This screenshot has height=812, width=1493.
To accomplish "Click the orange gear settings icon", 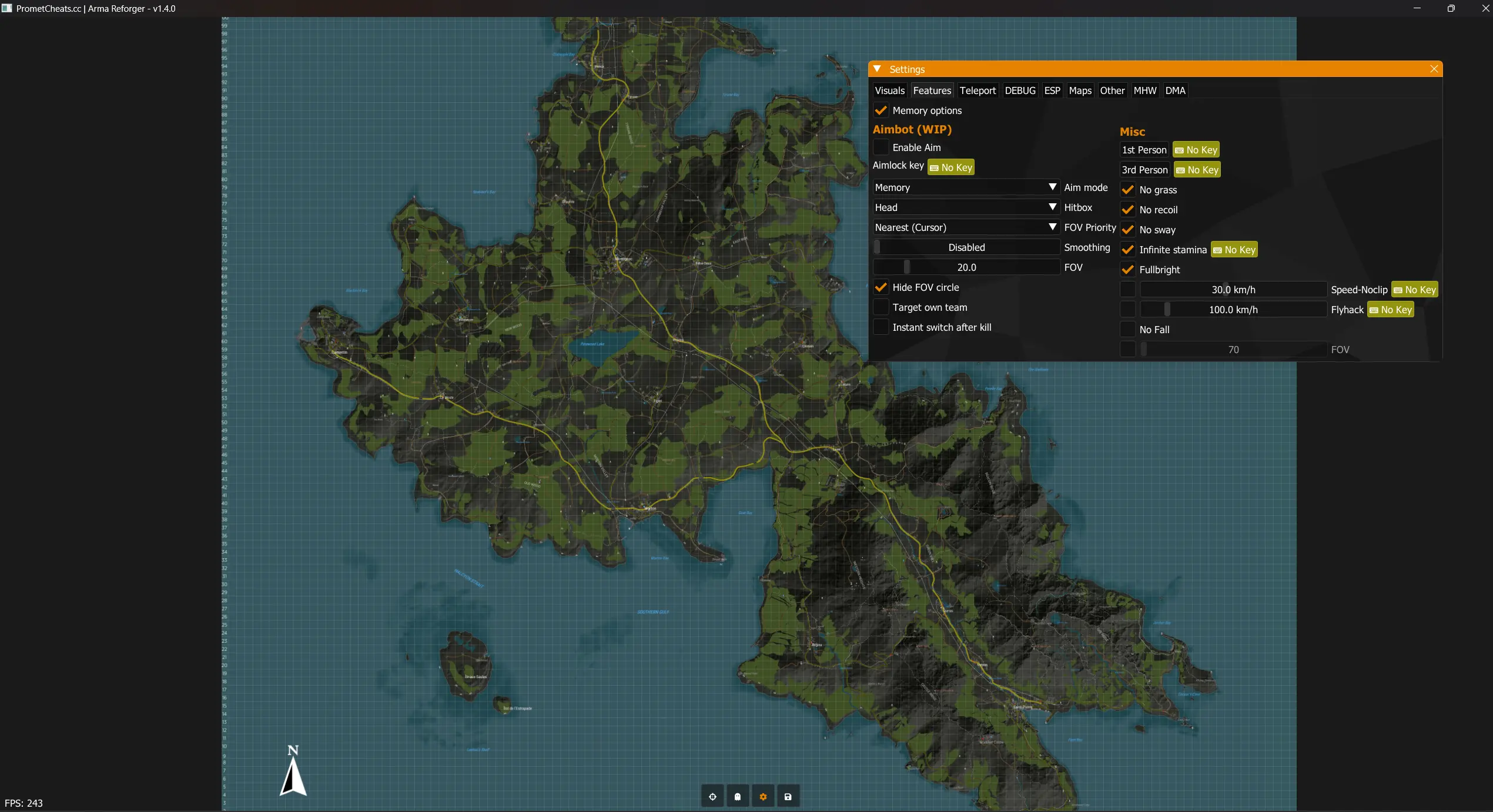I will tap(763, 797).
